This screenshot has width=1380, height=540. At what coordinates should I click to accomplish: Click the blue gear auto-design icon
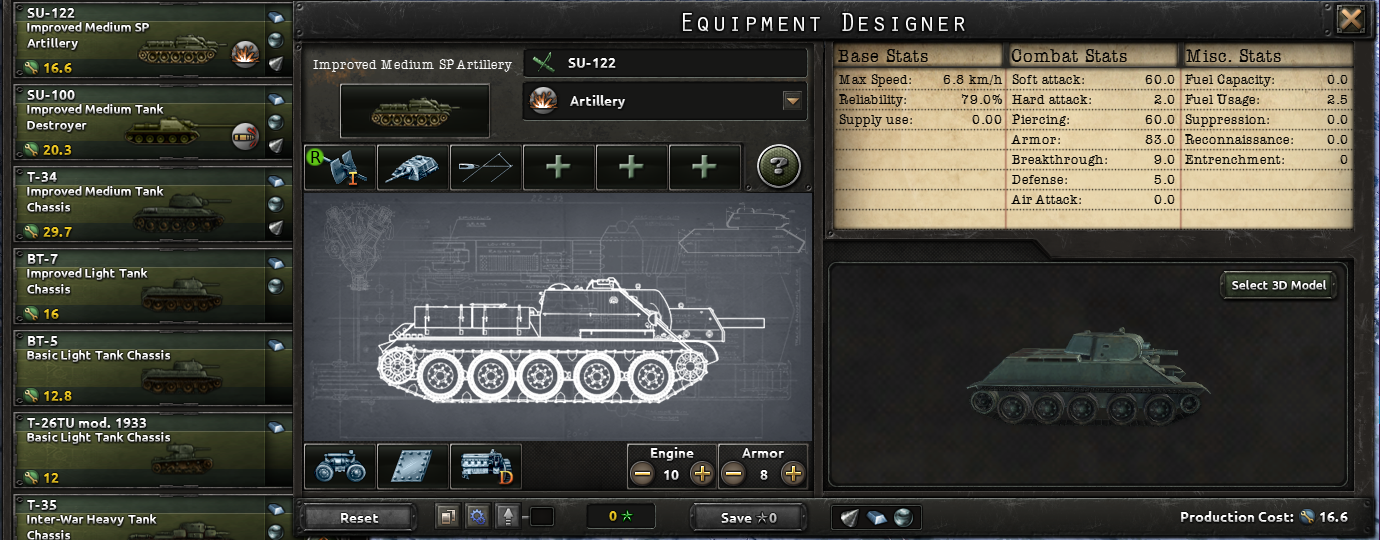[x=477, y=517]
